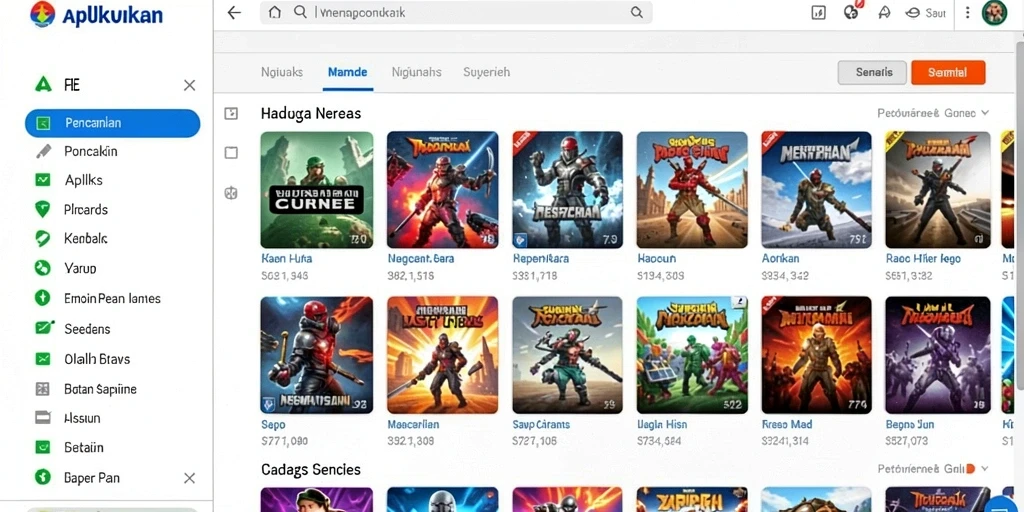Open the Begno Sun game thumbnail
Screen dimensions: 1024x512
coord(938,355)
